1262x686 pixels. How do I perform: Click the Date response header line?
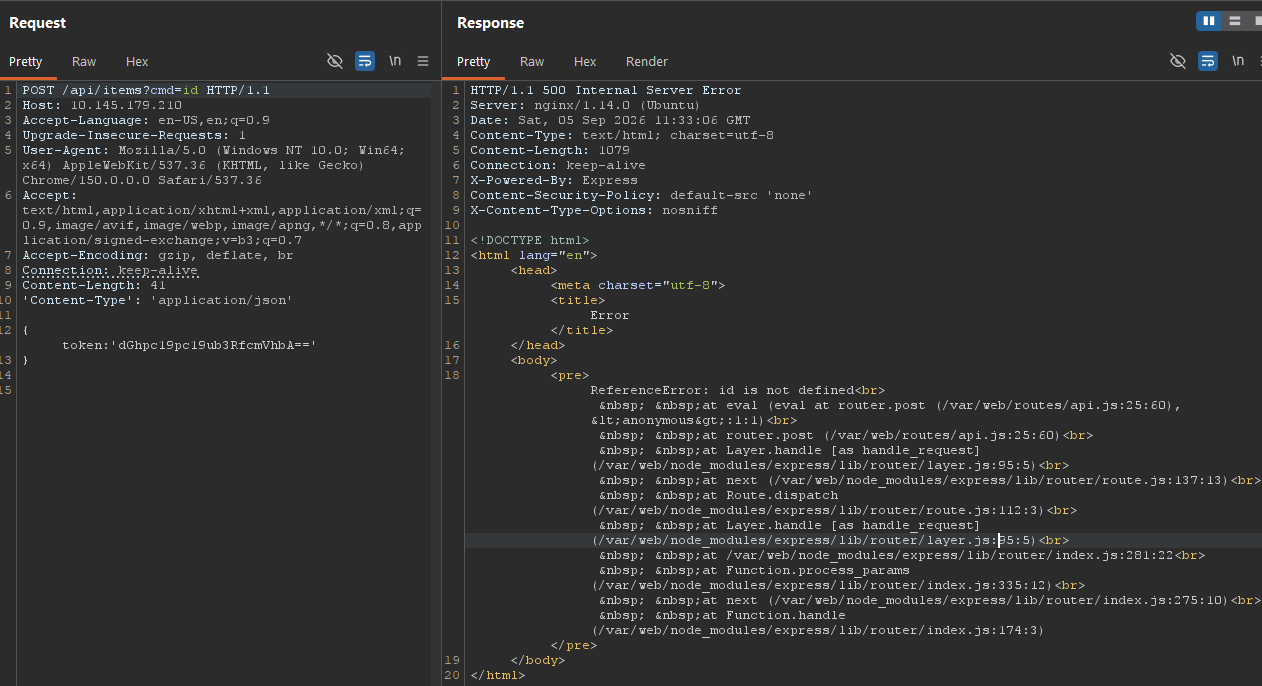[610, 120]
